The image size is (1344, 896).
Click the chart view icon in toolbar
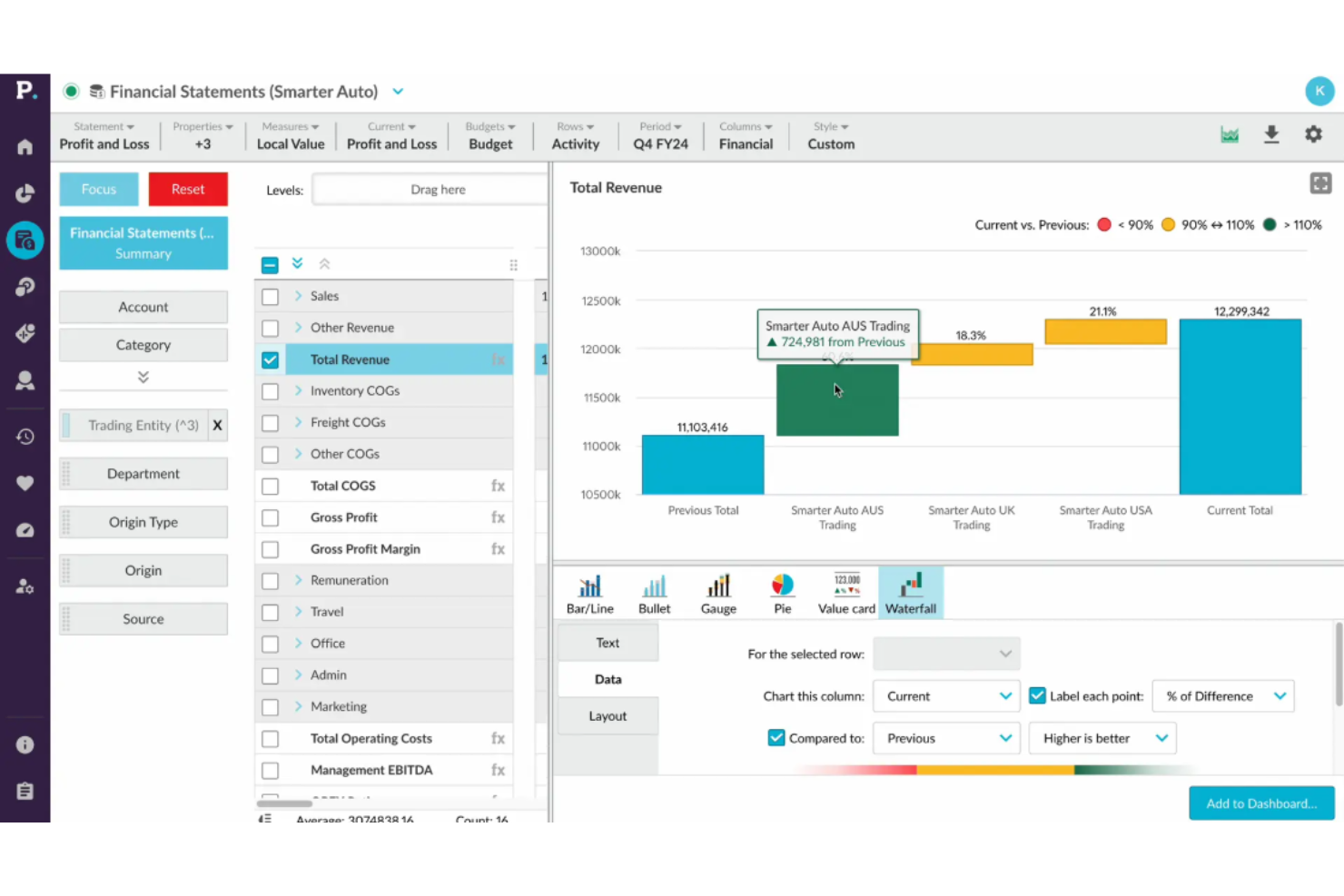click(1230, 134)
